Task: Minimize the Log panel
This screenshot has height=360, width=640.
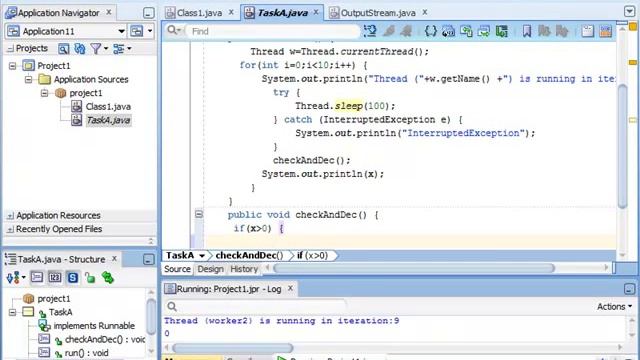Action: pyautogui.click(x=629, y=289)
